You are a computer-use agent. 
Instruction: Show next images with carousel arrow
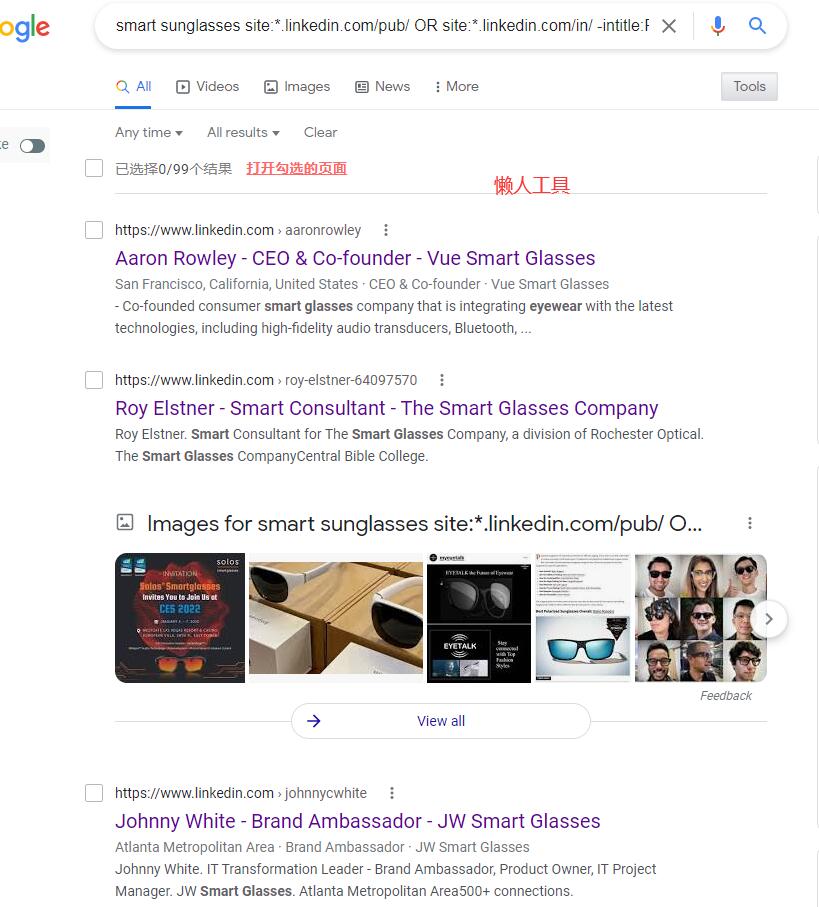click(769, 619)
